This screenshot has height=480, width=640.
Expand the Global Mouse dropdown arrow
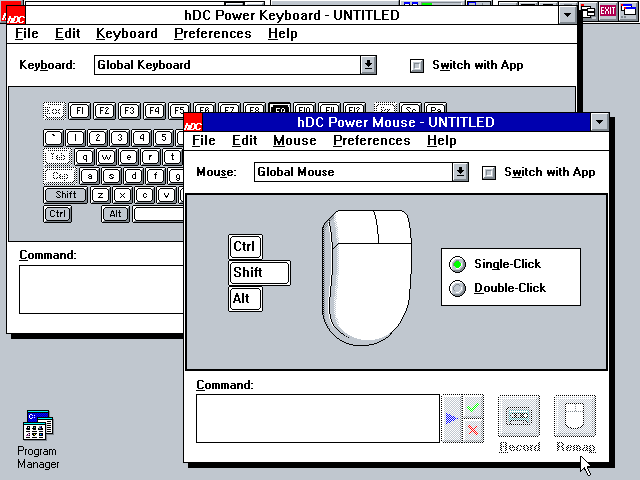pyautogui.click(x=460, y=172)
